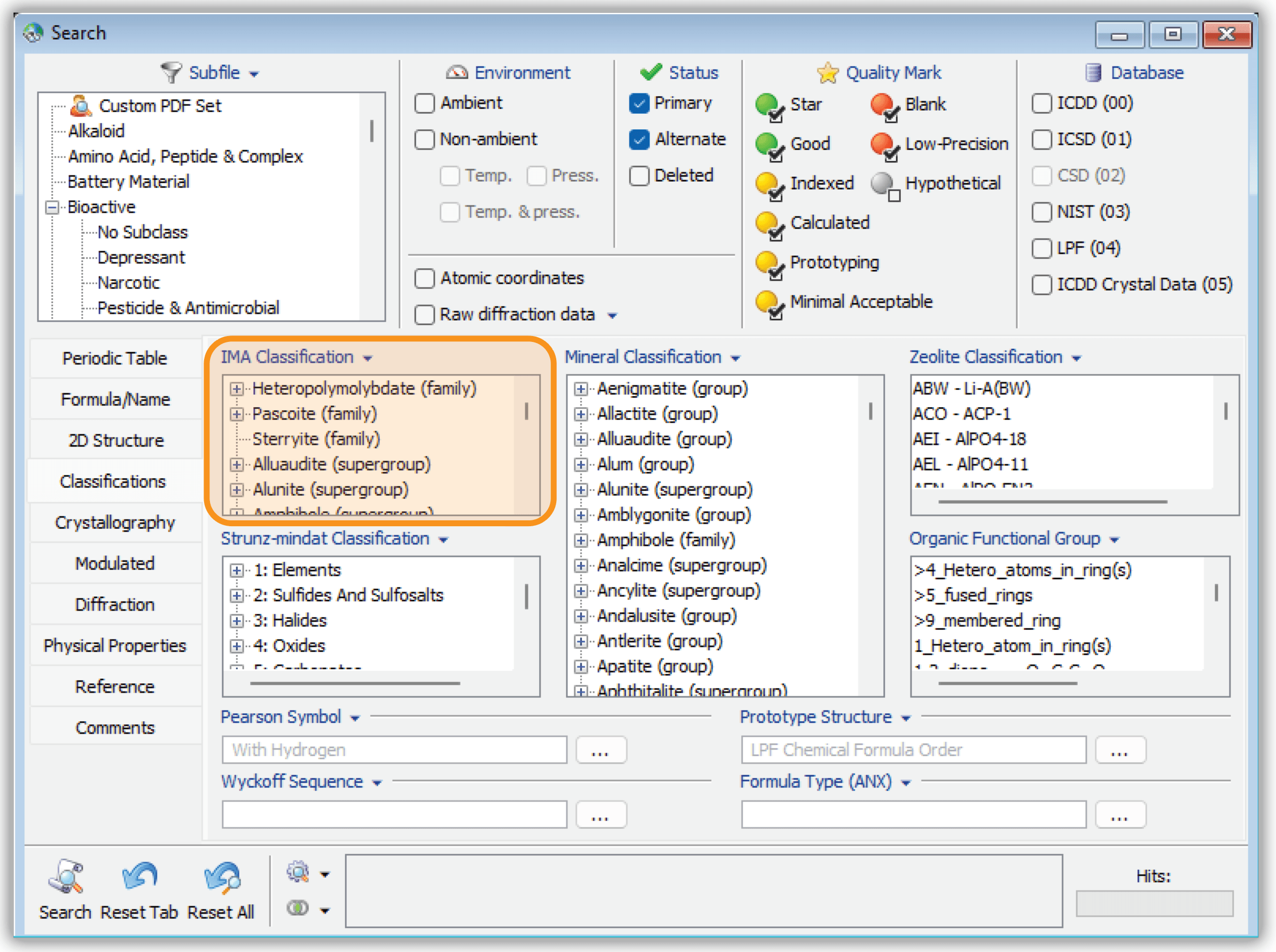Click the Reset All icon

(222, 877)
